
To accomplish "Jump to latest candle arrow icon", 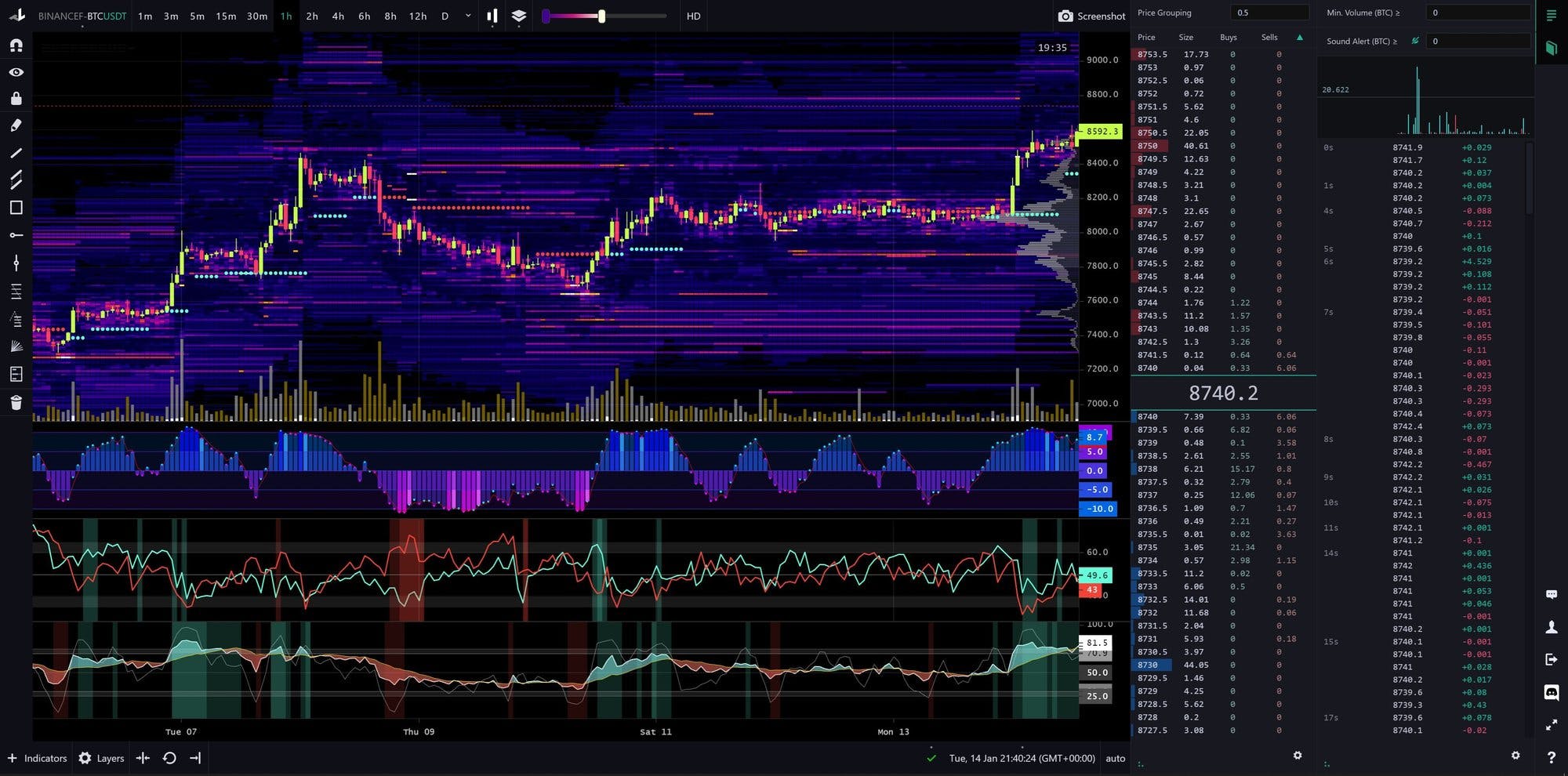I will coord(195,758).
